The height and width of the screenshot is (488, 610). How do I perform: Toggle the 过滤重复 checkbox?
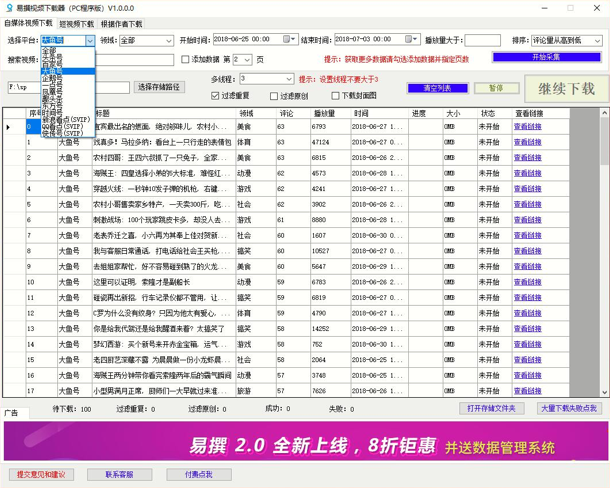click(215, 96)
